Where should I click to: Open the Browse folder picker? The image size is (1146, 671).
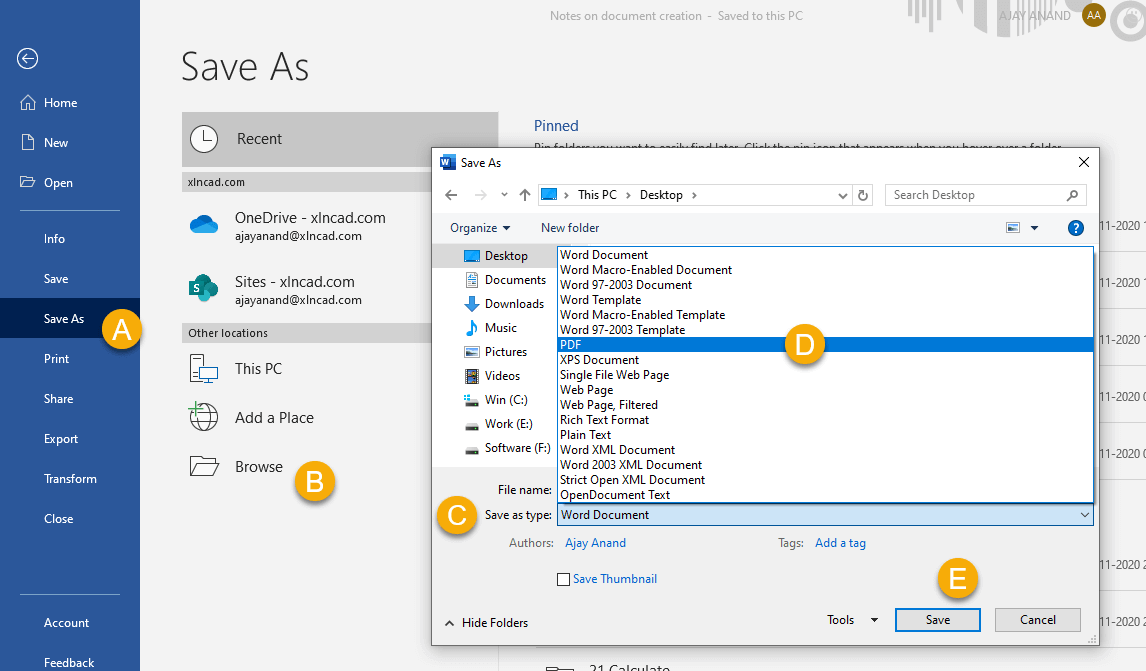pyautogui.click(x=258, y=466)
